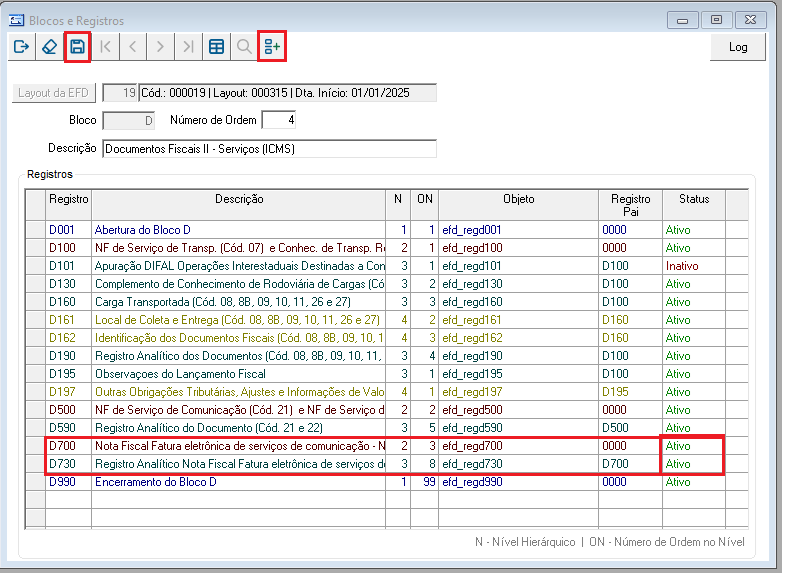This screenshot has width=785, height=573.
Task: Click object cell efd_regd100
Action: tap(519, 248)
